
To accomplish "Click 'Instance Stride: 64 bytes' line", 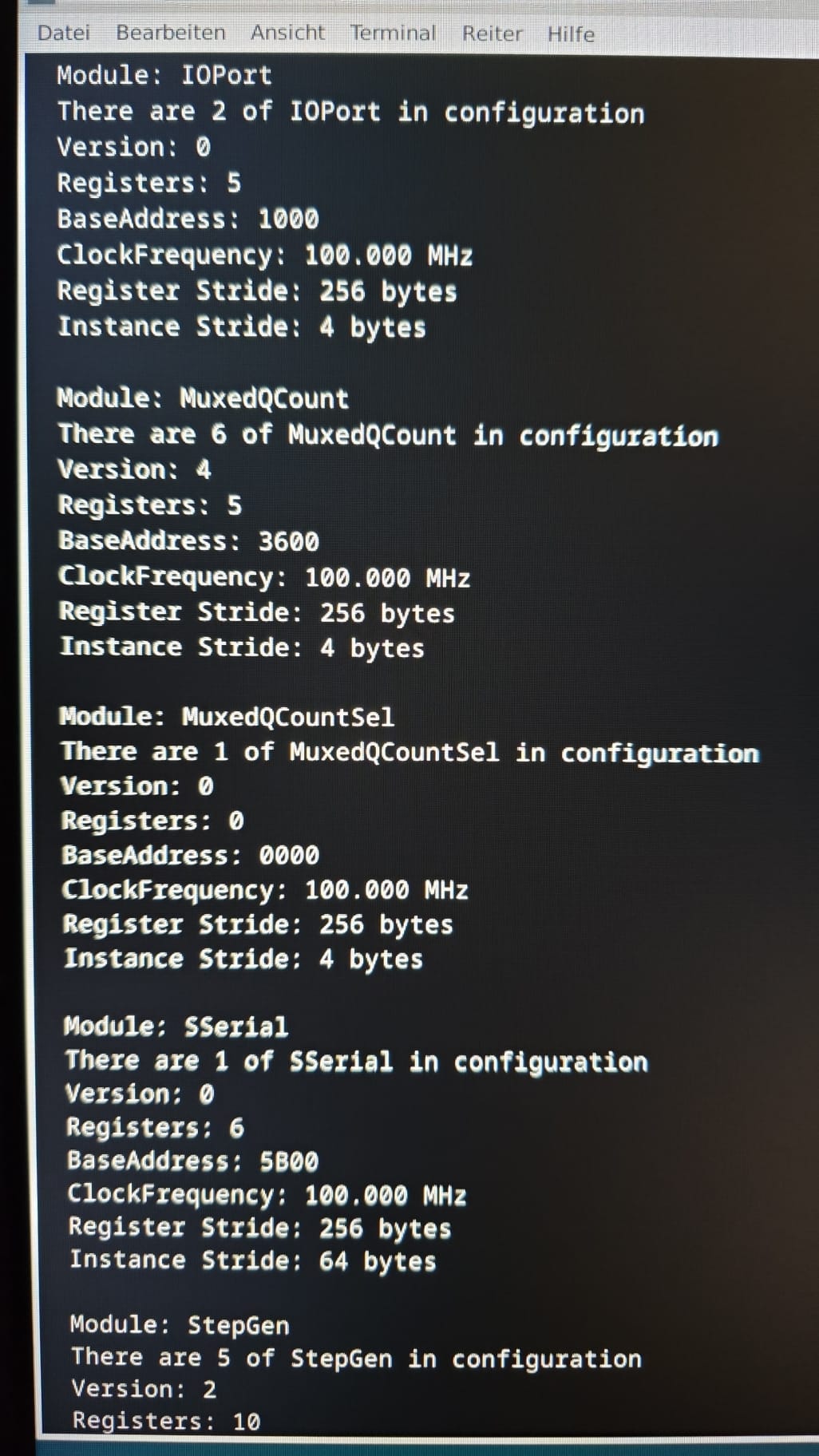I will coord(252,1260).
